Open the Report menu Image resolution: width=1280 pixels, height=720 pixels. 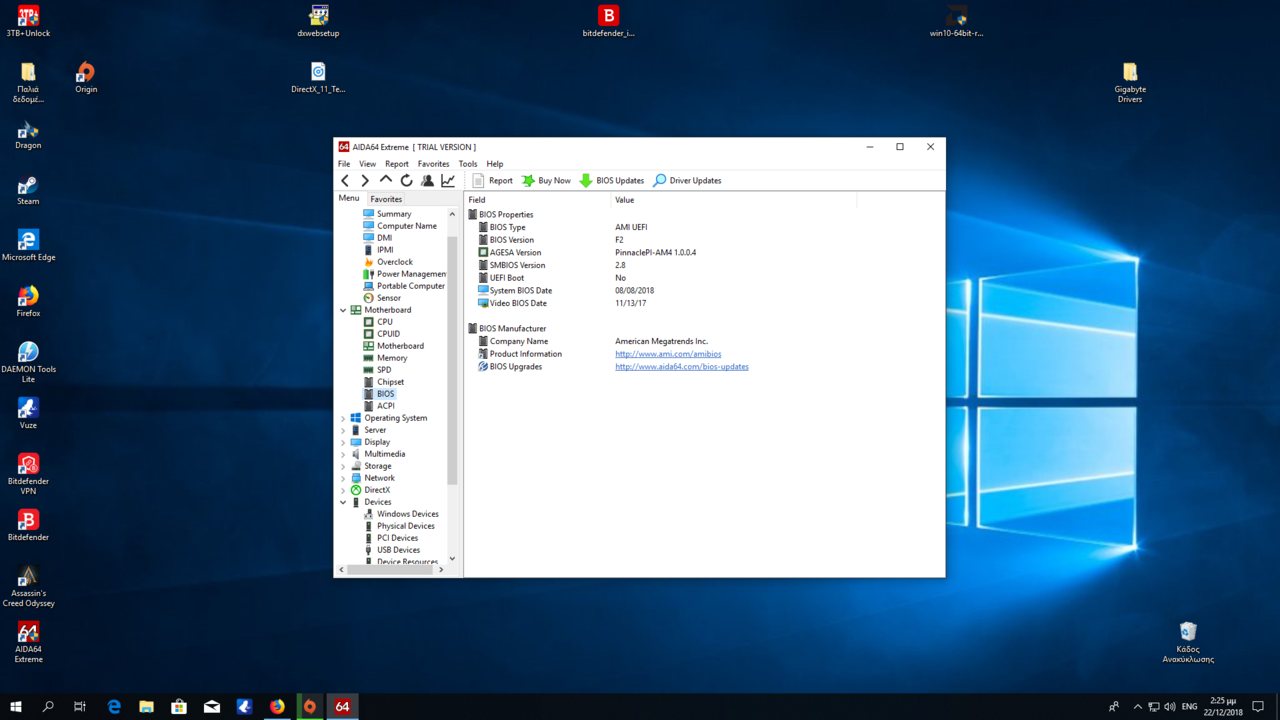397,164
